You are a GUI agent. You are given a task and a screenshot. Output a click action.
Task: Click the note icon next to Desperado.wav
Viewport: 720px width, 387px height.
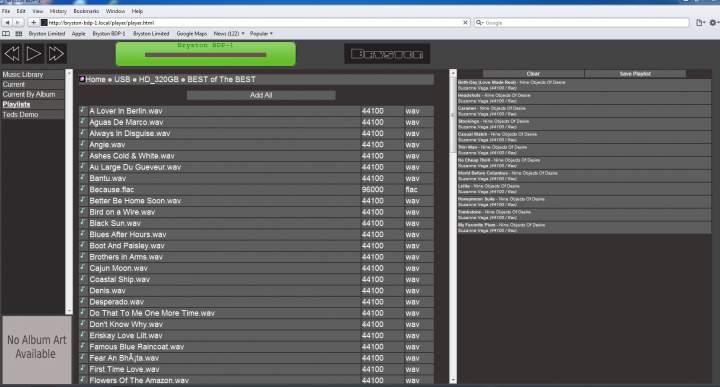[x=83, y=302]
